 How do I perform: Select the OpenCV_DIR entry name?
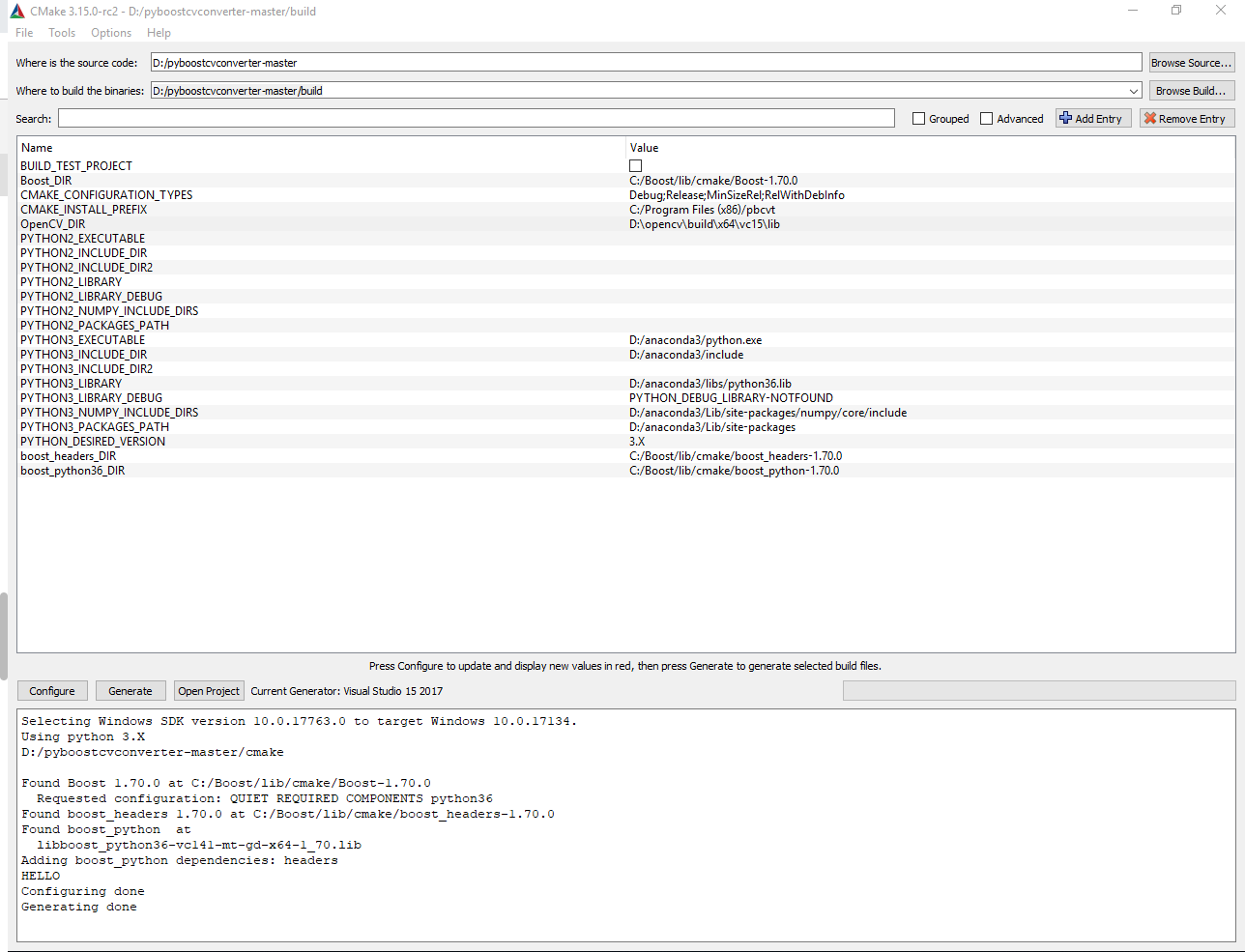(53, 224)
